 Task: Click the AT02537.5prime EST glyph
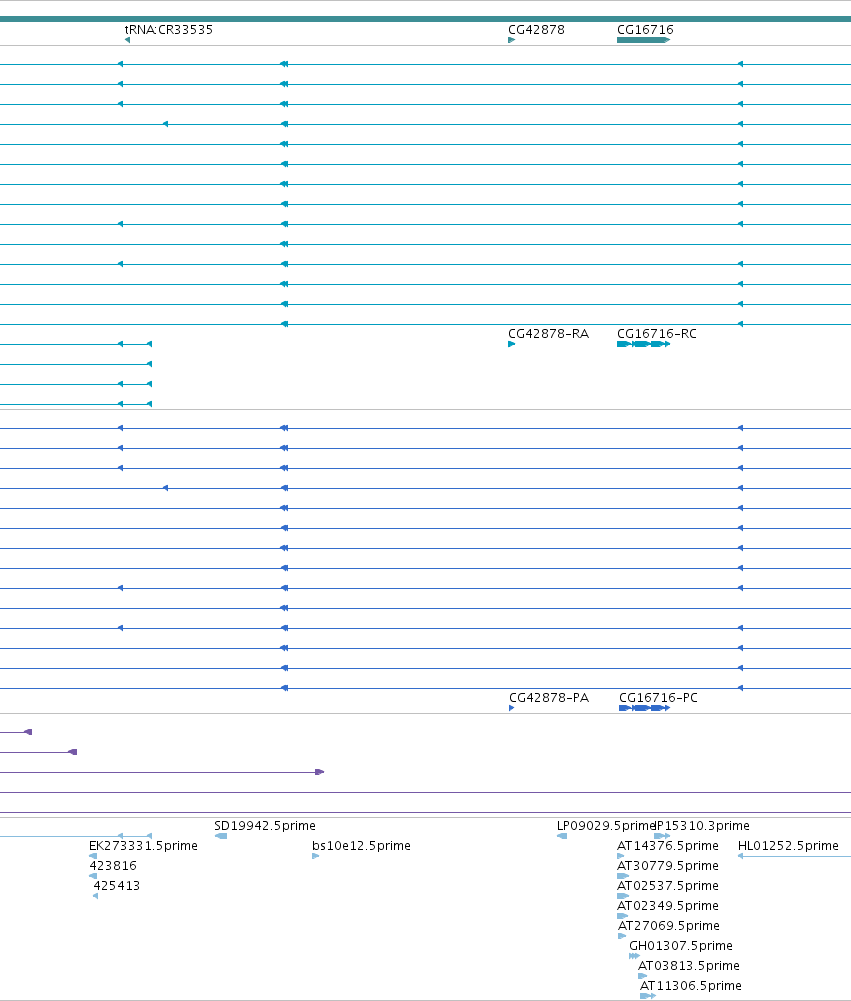(623, 896)
